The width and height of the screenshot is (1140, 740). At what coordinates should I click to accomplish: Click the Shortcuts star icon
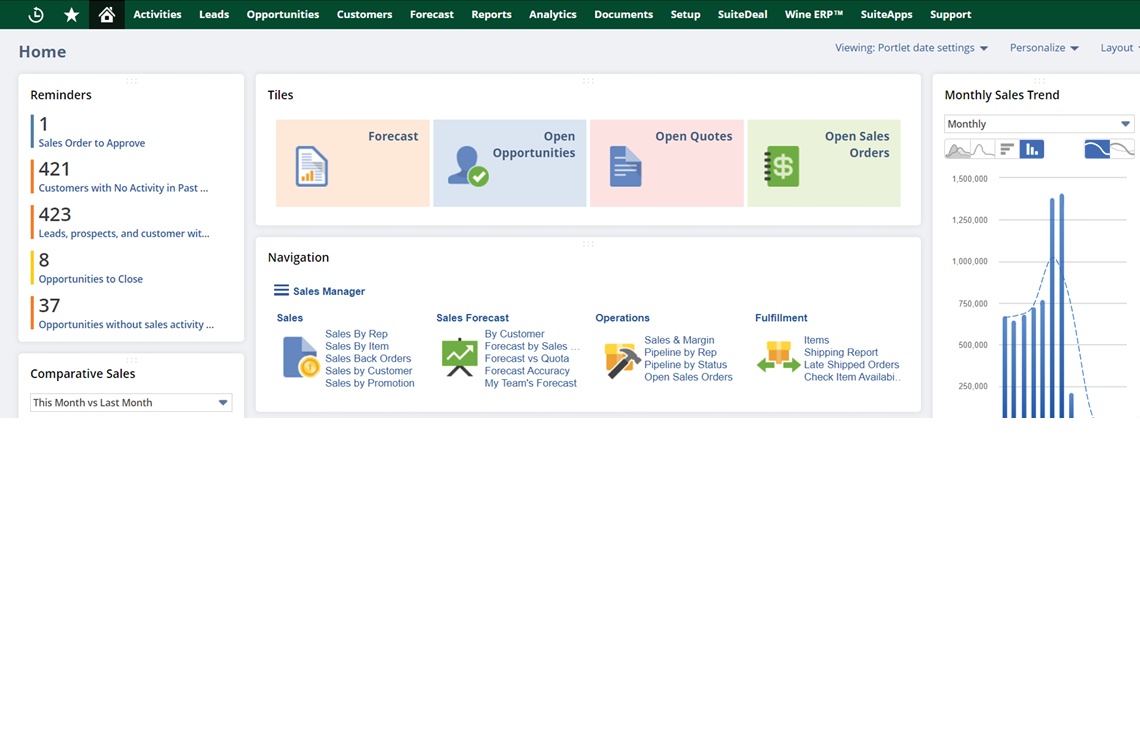[x=71, y=14]
